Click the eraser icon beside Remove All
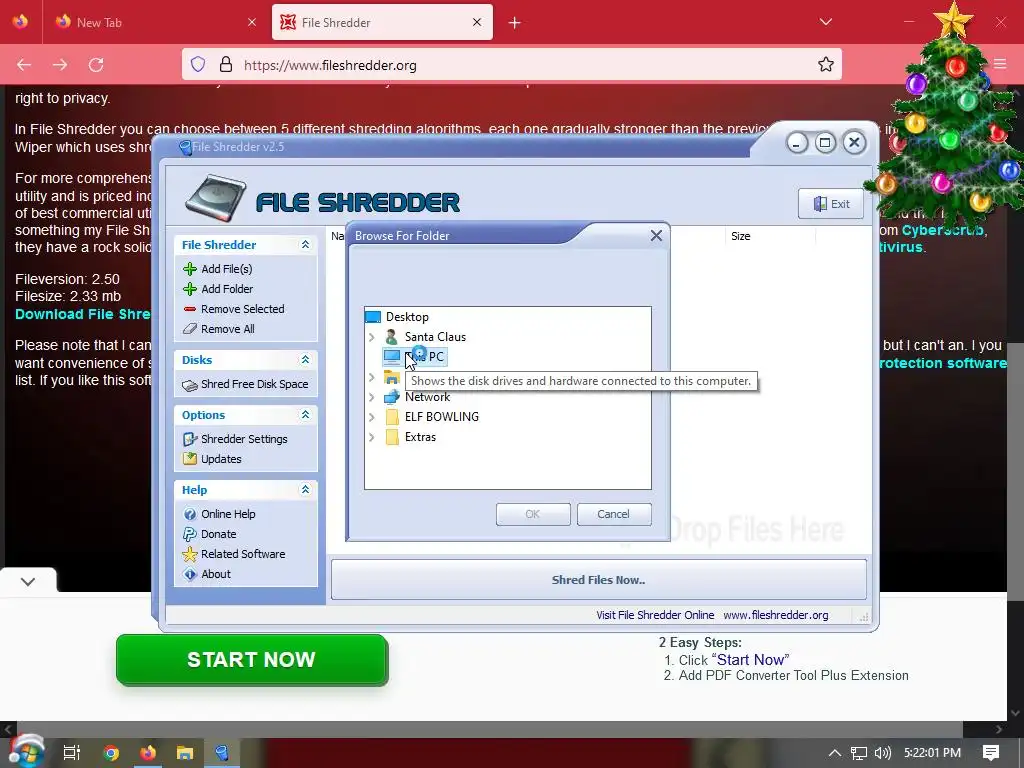This screenshot has width=1024, height=768. point(190,329)
